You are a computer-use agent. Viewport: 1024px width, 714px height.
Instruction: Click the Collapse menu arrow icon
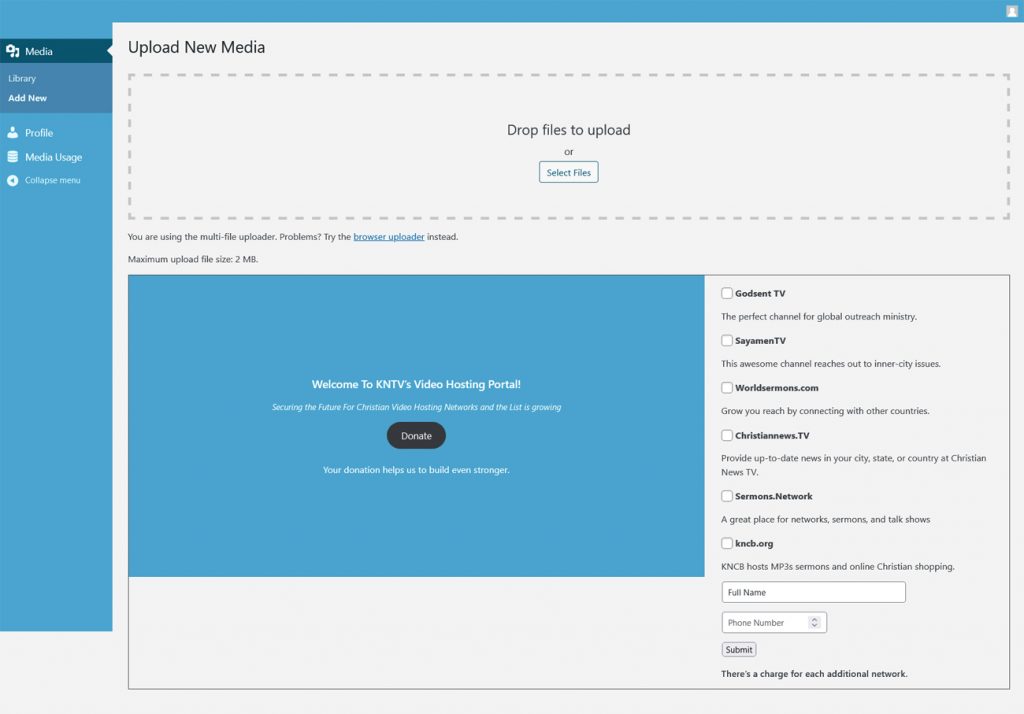(13, 181)
